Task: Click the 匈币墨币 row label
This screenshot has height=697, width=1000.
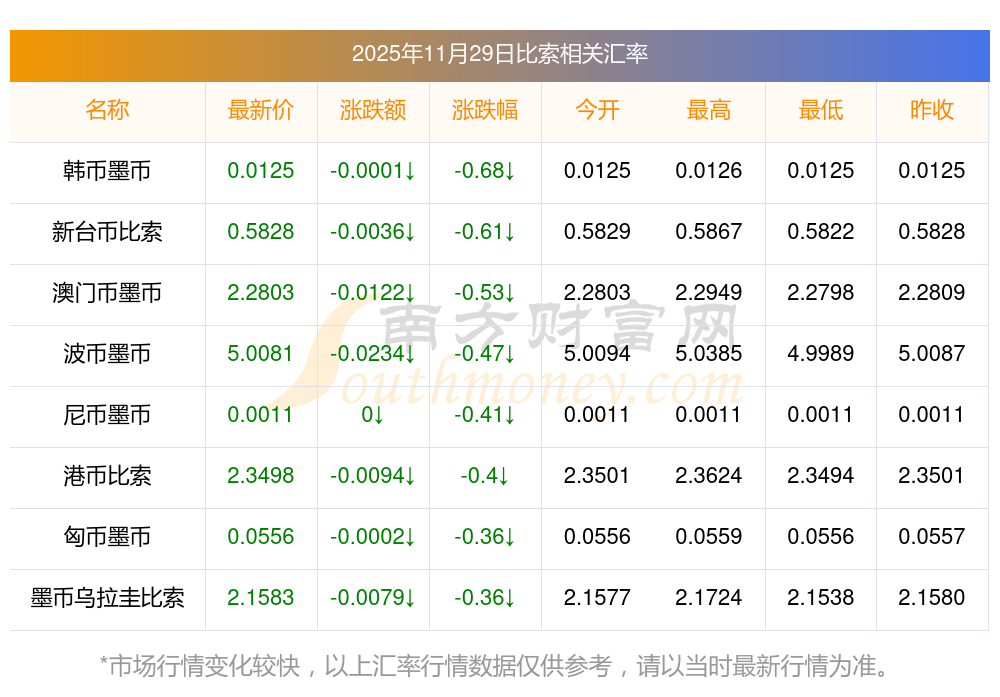Action: (107, 537)
